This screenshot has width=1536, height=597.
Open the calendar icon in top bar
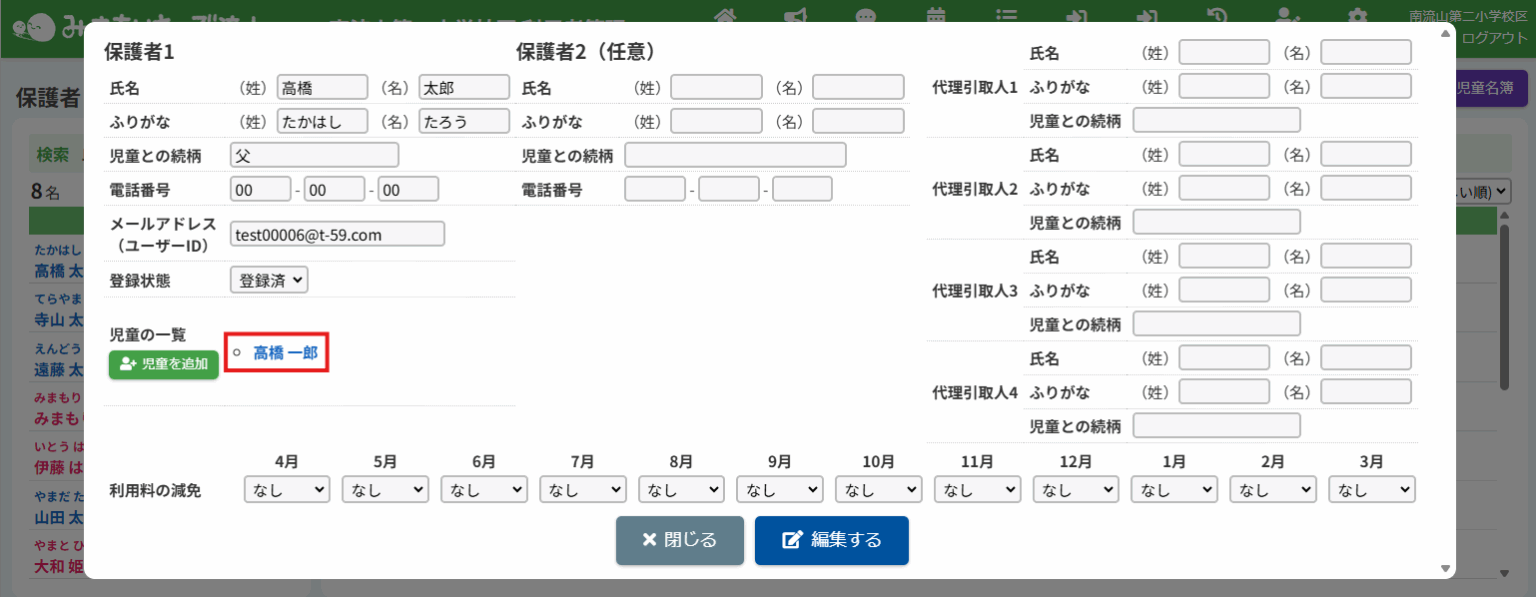point(937,15)
